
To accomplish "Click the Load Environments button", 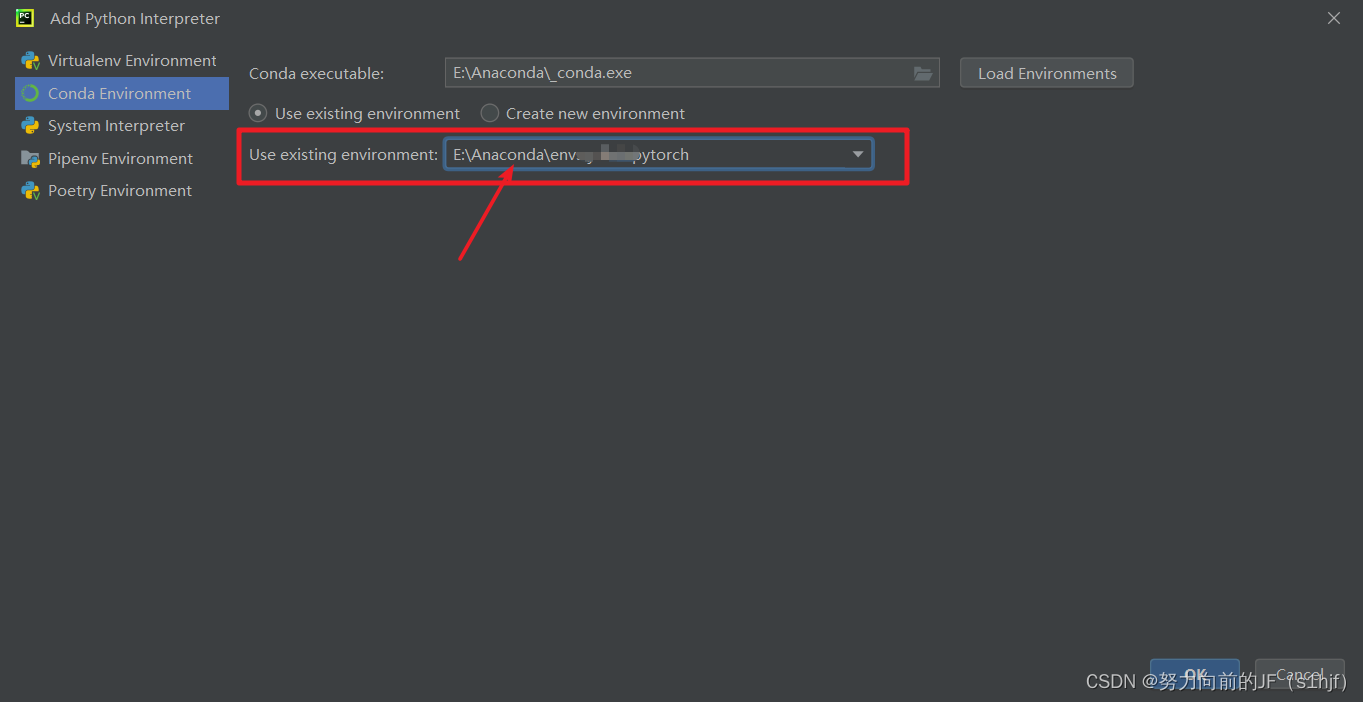I will pyautogui.click(x=1047, y=73).
